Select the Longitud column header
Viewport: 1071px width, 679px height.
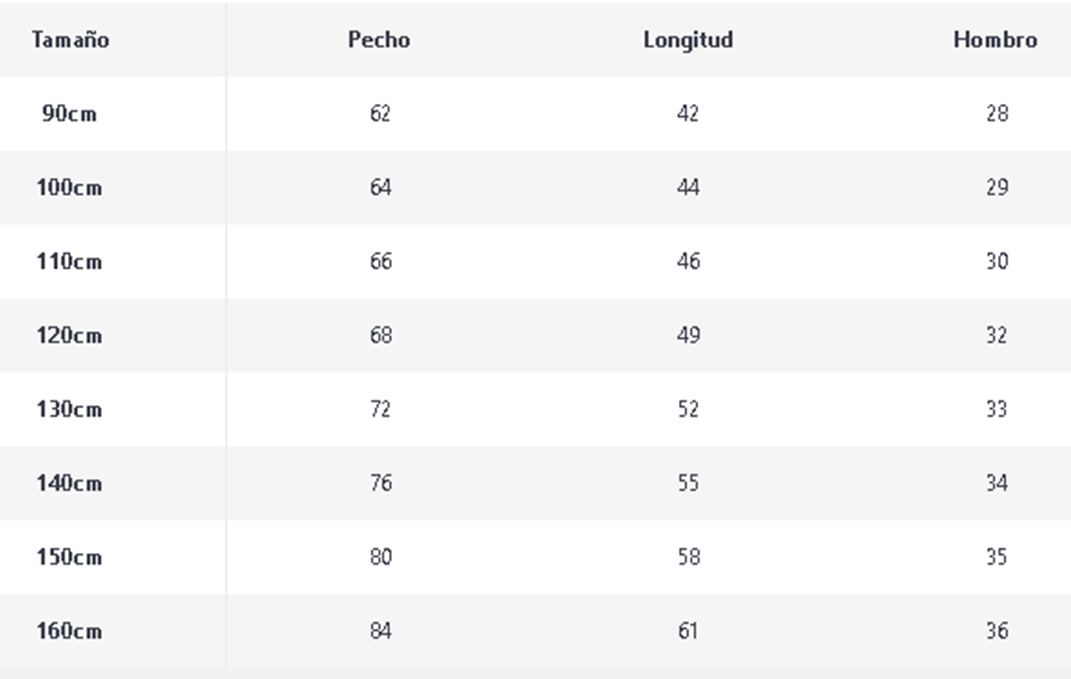pyautogui.click(x=688, y=40)
